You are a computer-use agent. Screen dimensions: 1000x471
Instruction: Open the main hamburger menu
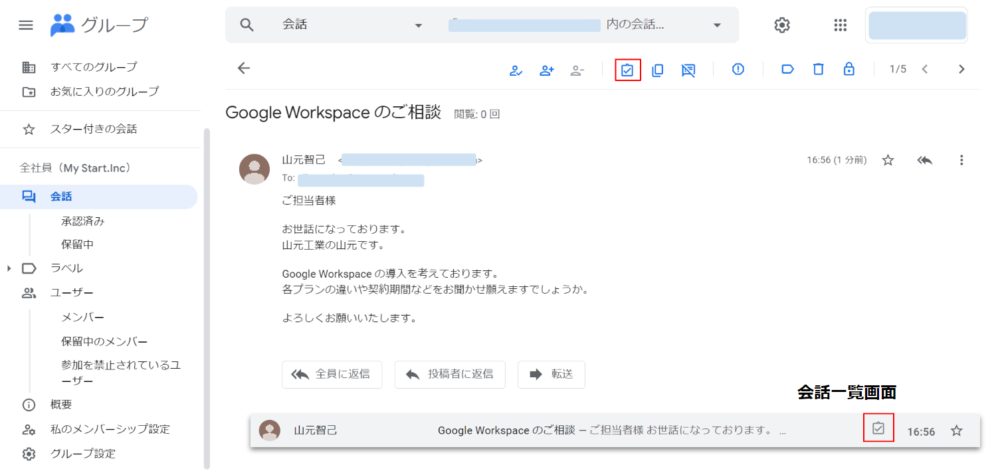pos(26,25)
